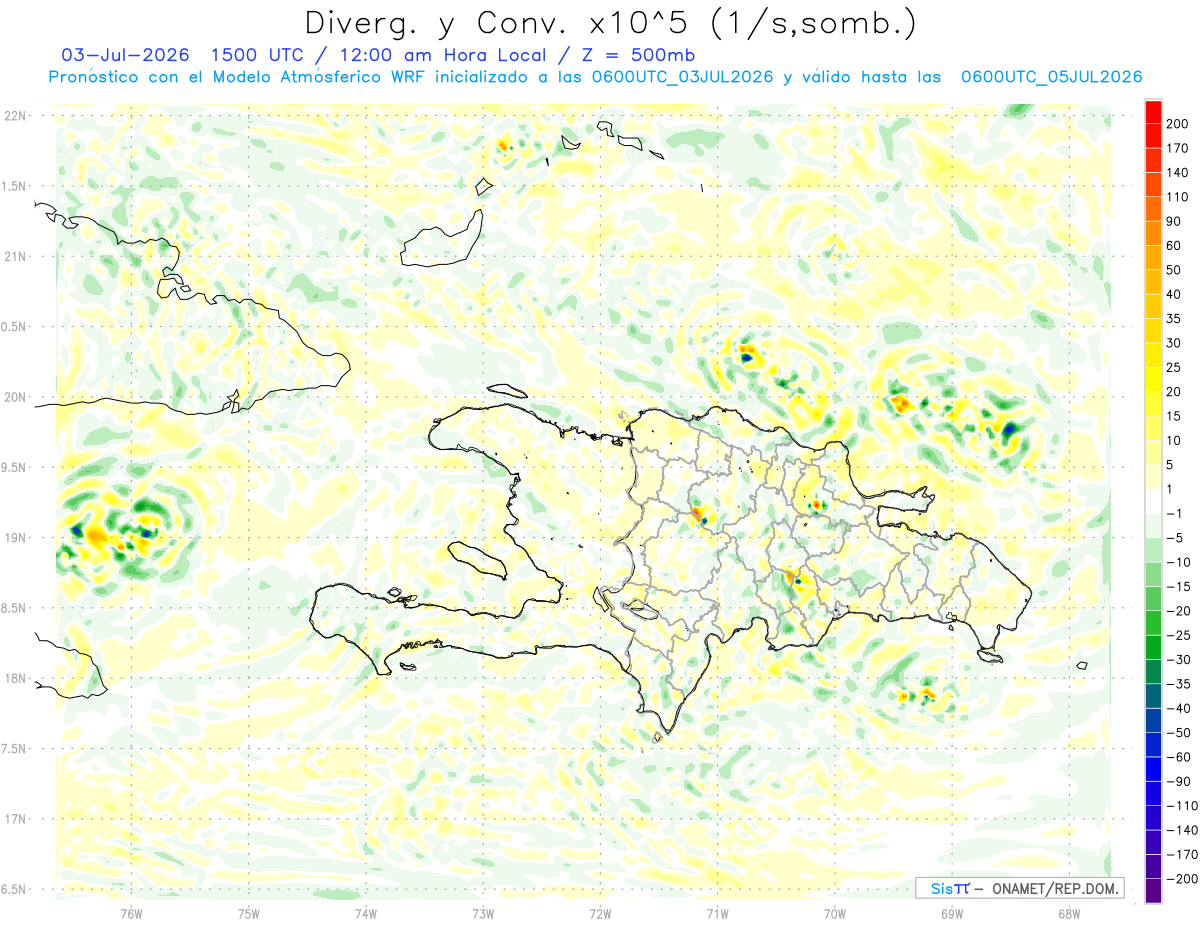Click '0600UTC_05JUL2026' valid-until time text
This screenshot has height=927, width=1200.
point(1051,77)
